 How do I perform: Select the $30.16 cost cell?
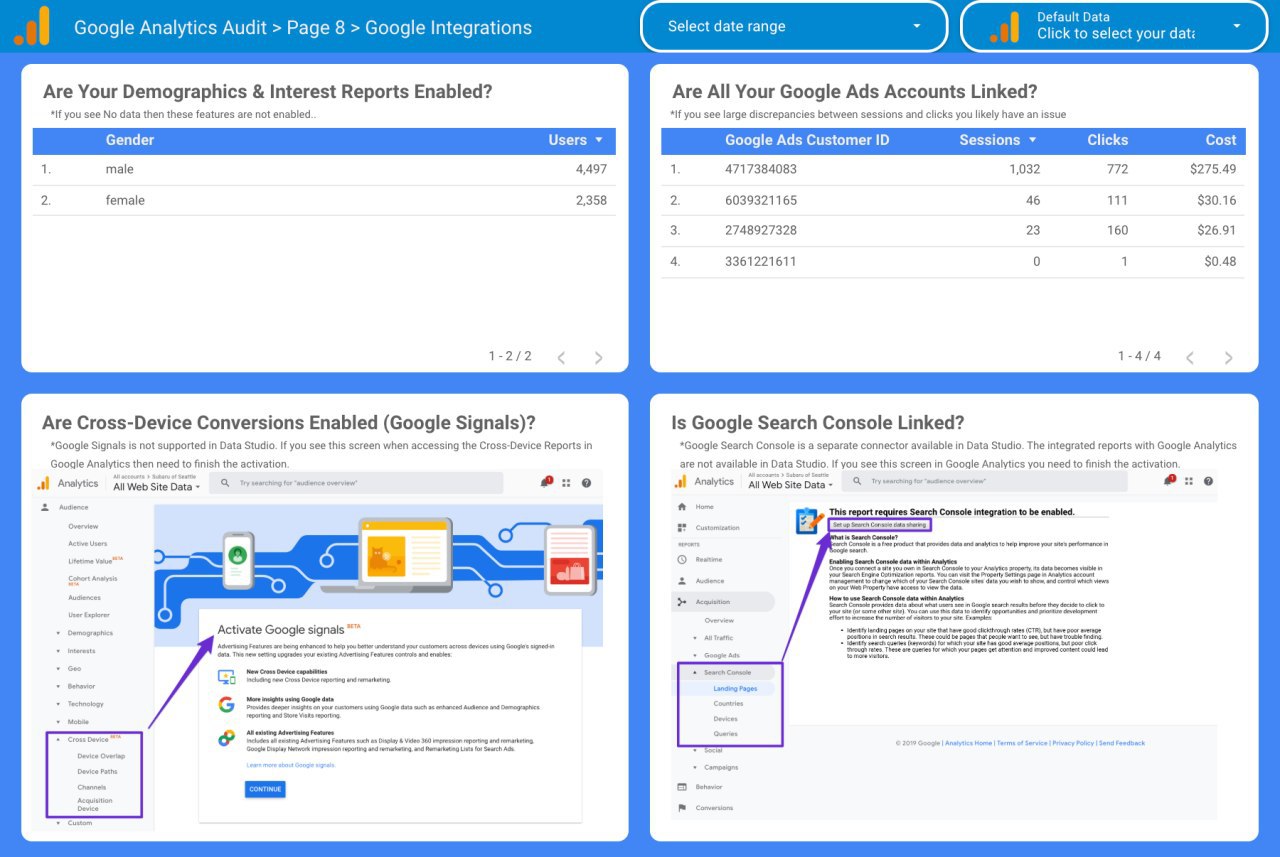click(1216, 200)
